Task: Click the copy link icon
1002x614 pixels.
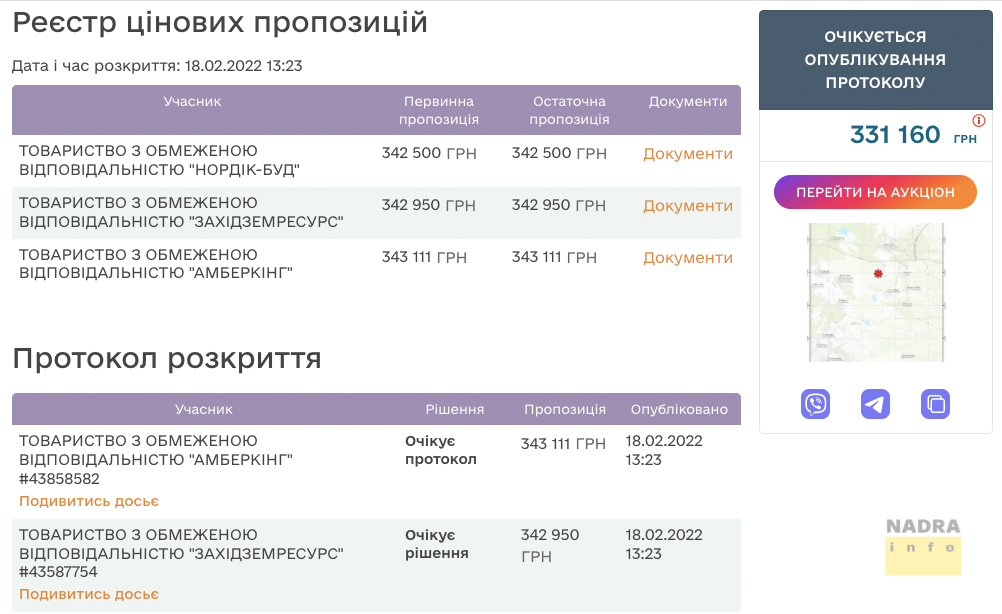Action: click(935, 404)
